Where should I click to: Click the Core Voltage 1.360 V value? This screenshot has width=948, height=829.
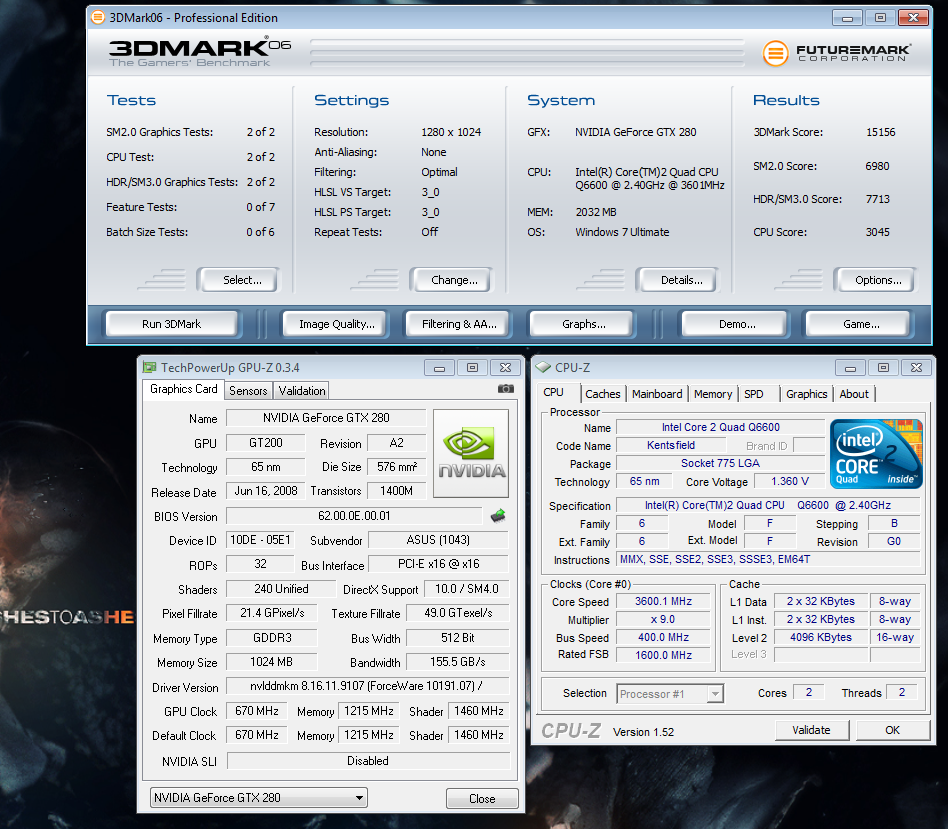pos(789,481)
